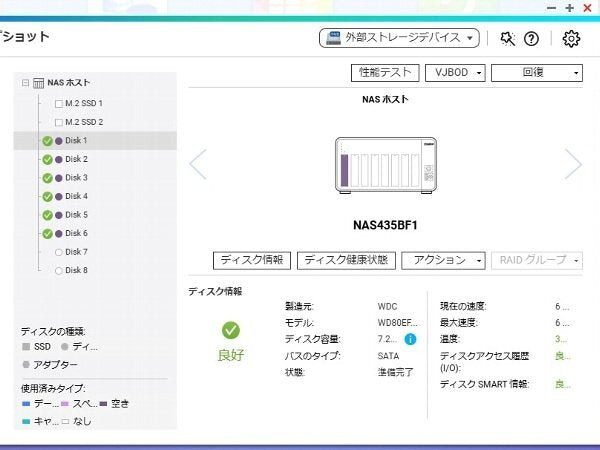Screen dimensions: 600x450
Task: Select M.2 SSD 1 in tree
Action: click(x=84, y=103)
